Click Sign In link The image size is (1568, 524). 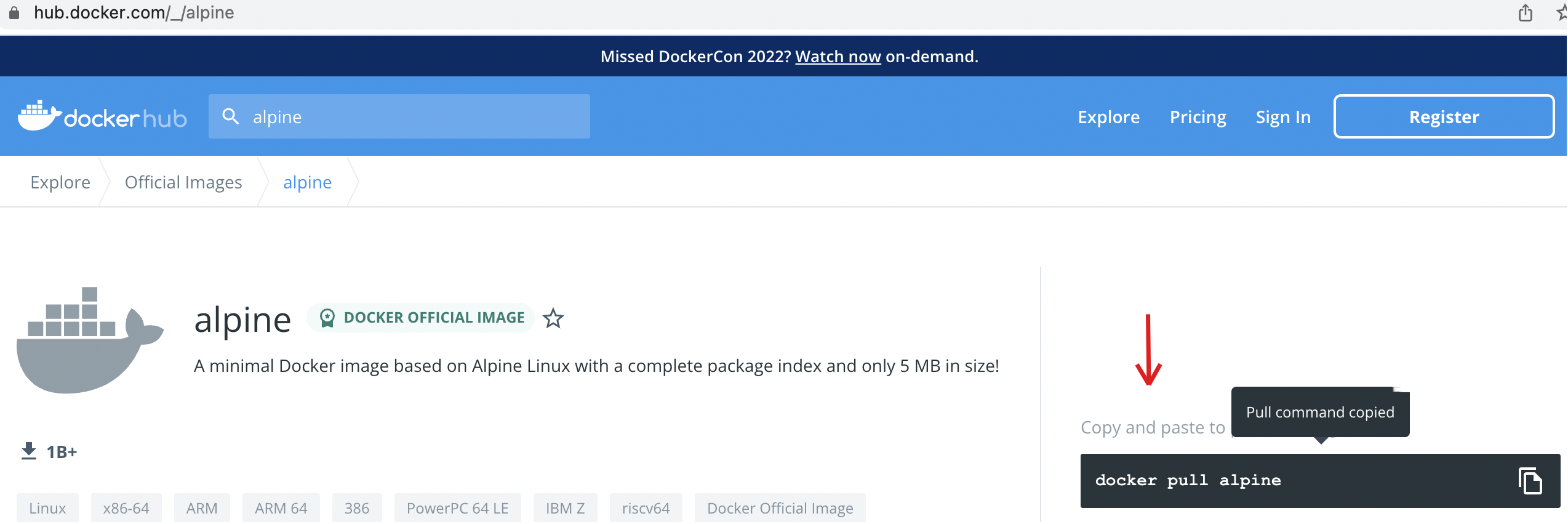1283,117
